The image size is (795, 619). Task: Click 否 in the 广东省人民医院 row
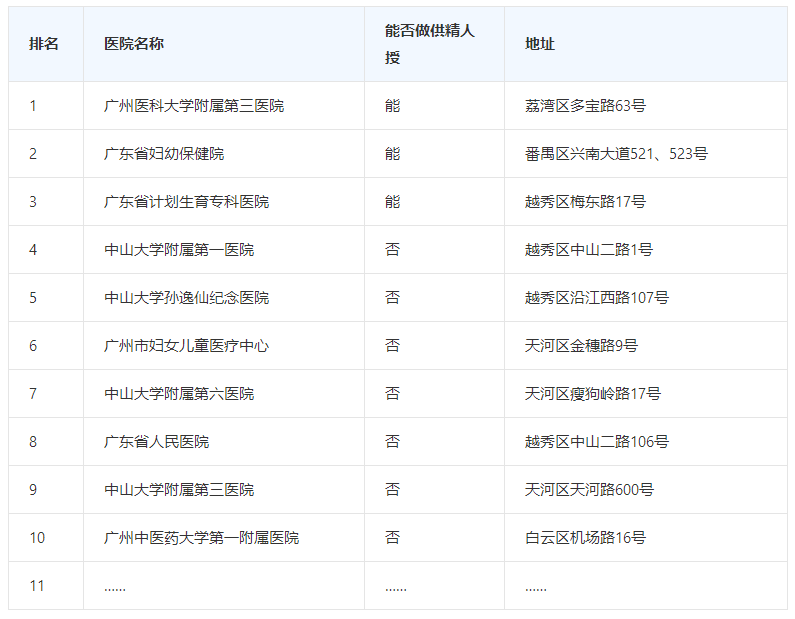[x=392, y=442]
